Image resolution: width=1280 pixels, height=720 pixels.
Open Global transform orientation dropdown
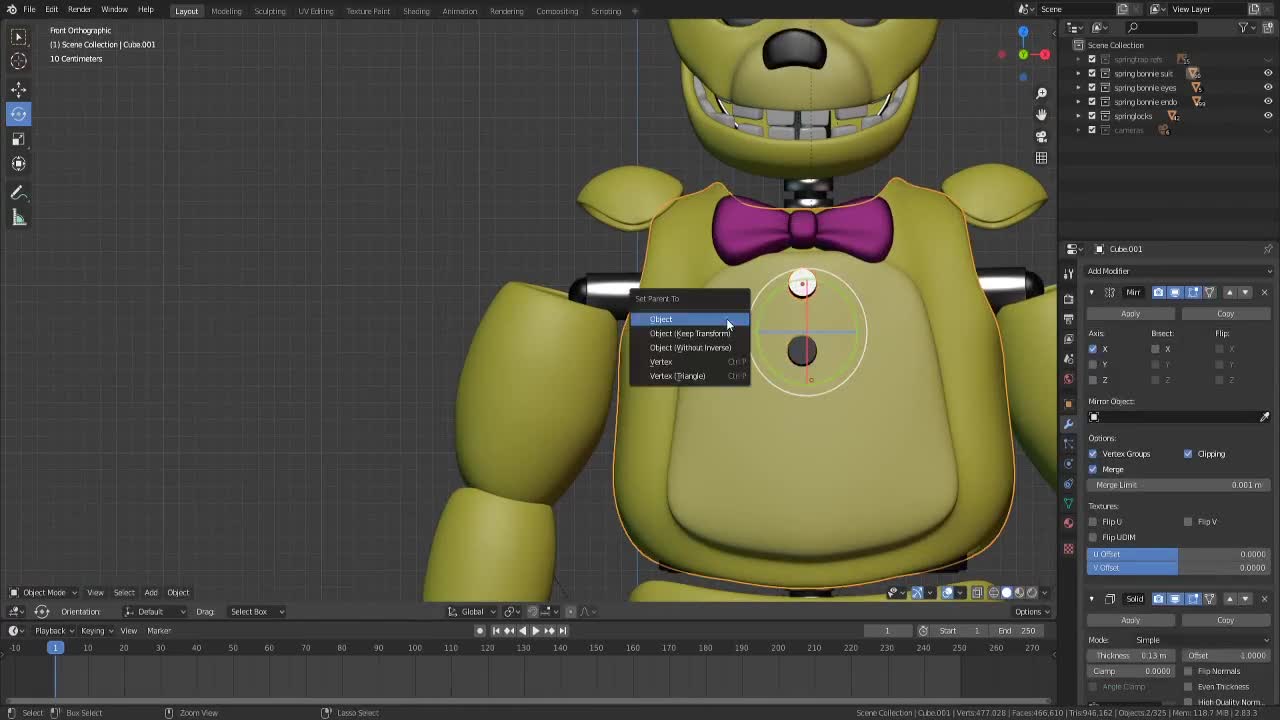tap(470, 611)
